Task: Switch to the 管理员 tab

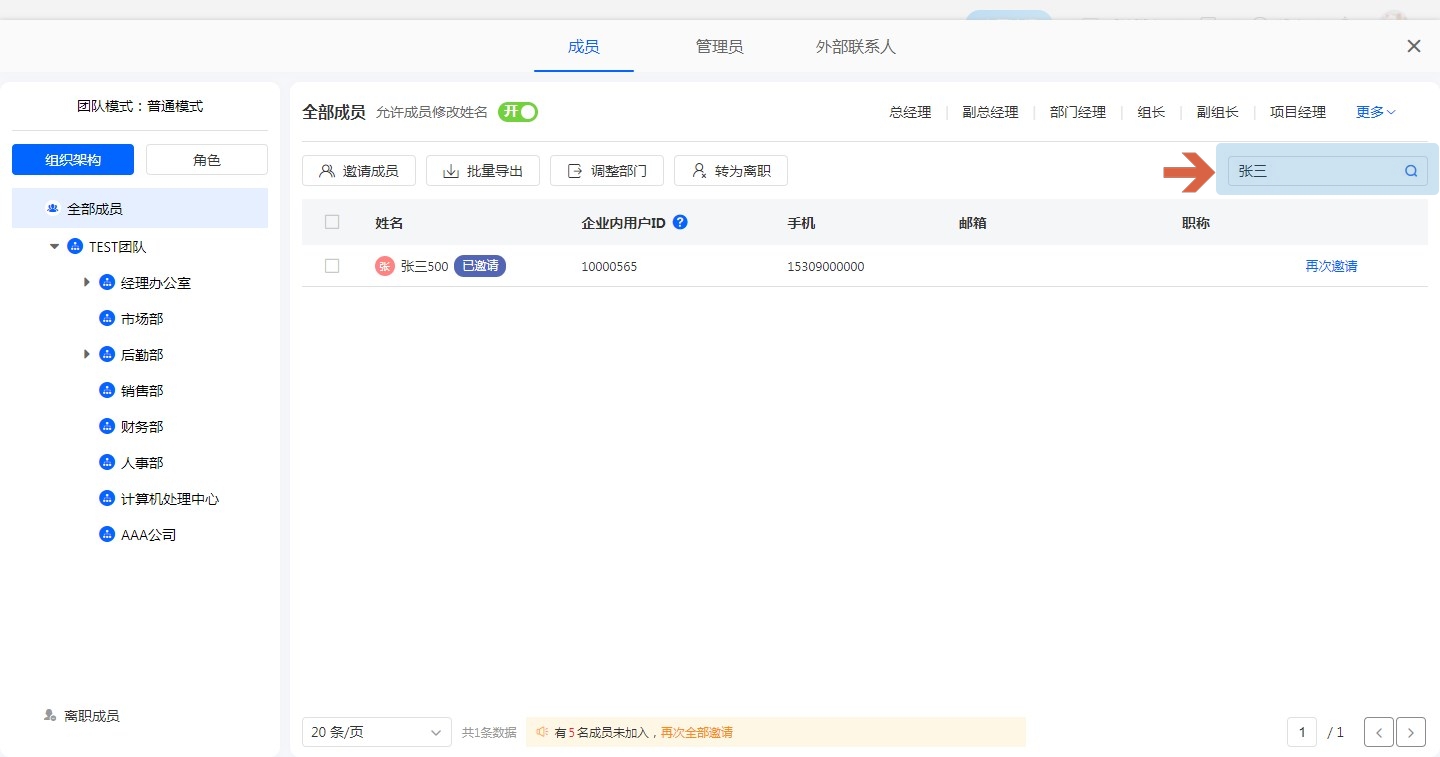Action: click(x=719, y=47)
